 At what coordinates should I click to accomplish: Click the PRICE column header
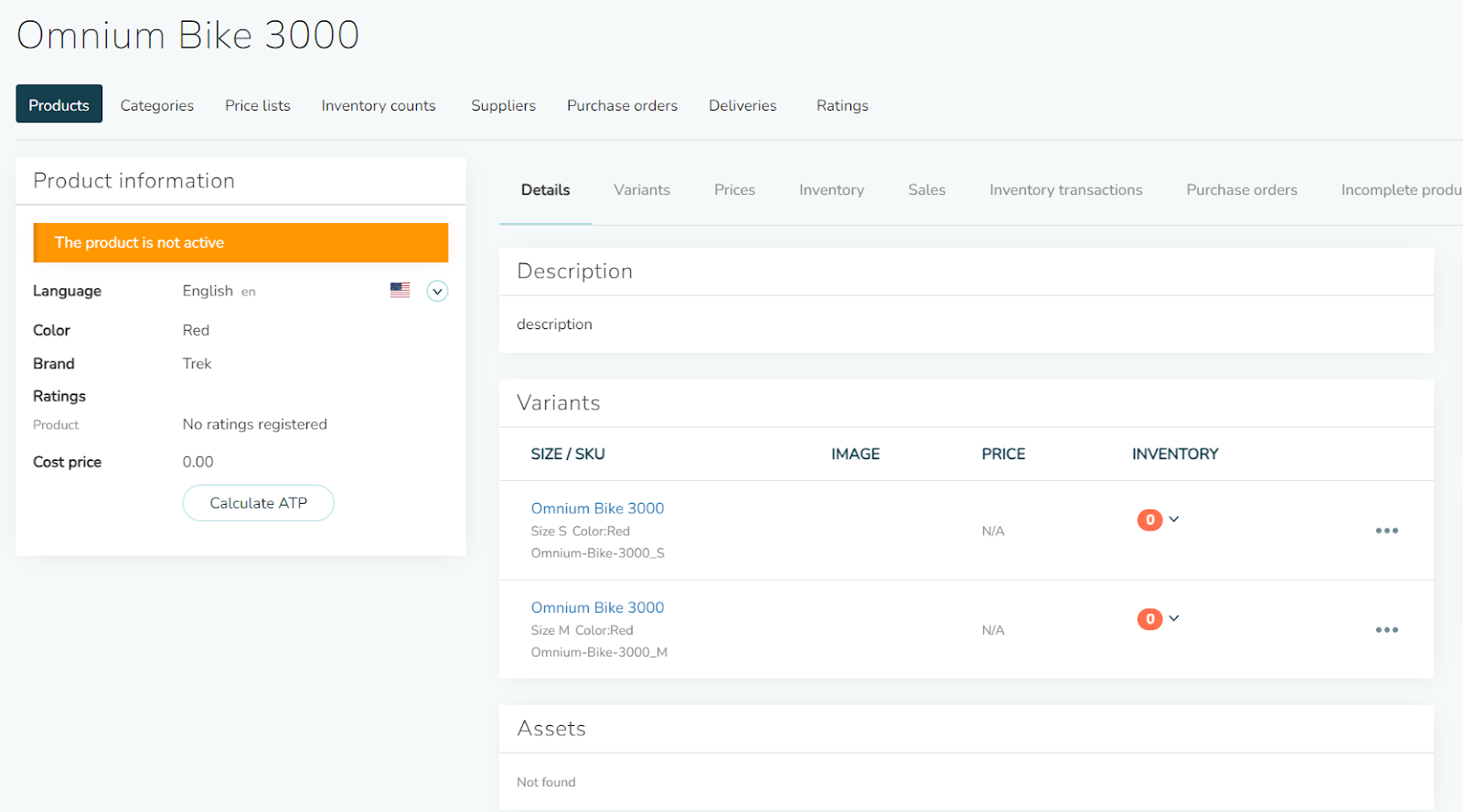point(1003,454)
